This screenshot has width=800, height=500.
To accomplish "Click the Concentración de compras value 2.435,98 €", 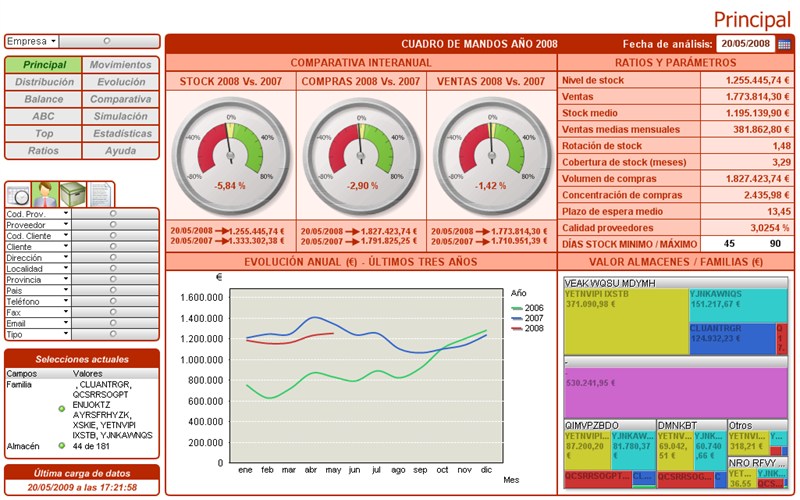I will (767, 195).
